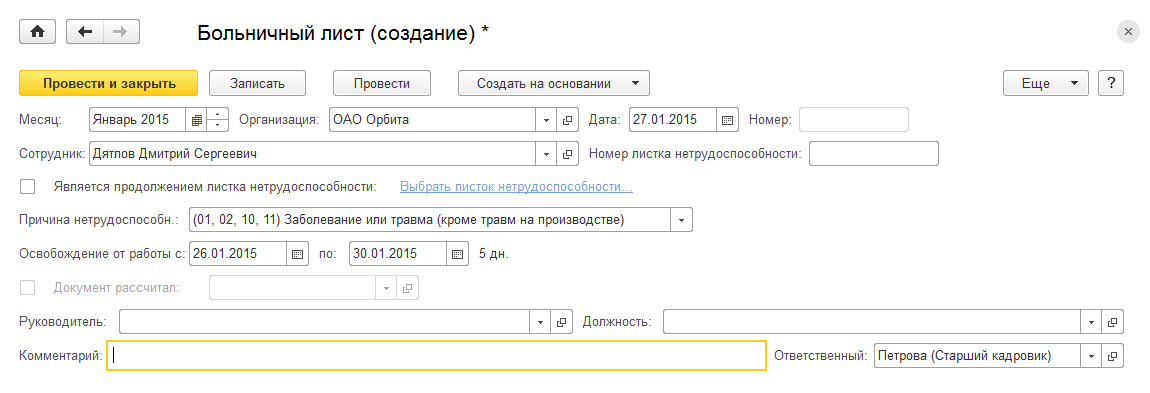Expand the Руководитель dropdown list

pyautogui.click(x=541, y=321)
